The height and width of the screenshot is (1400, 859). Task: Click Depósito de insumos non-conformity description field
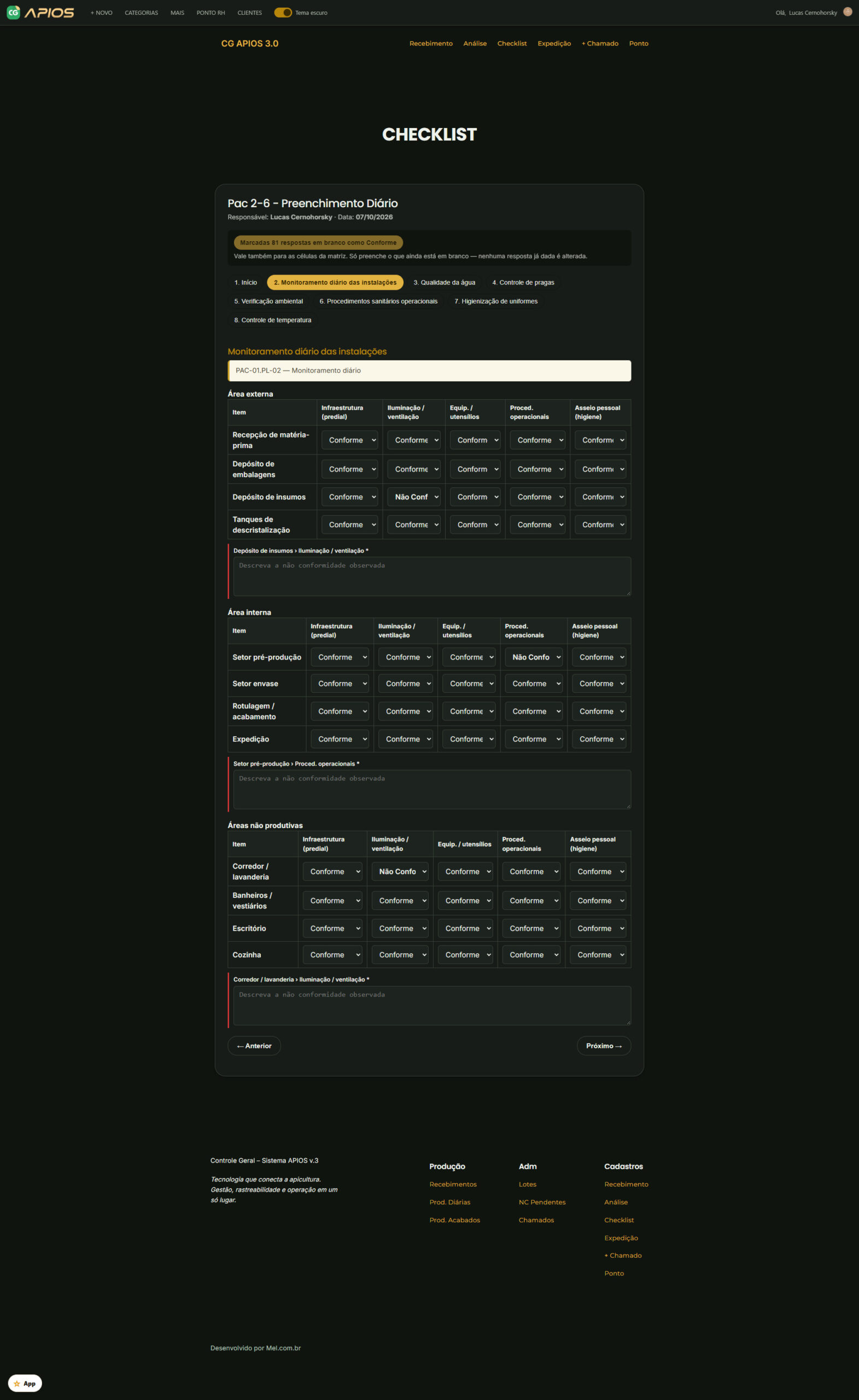(433, 576)
